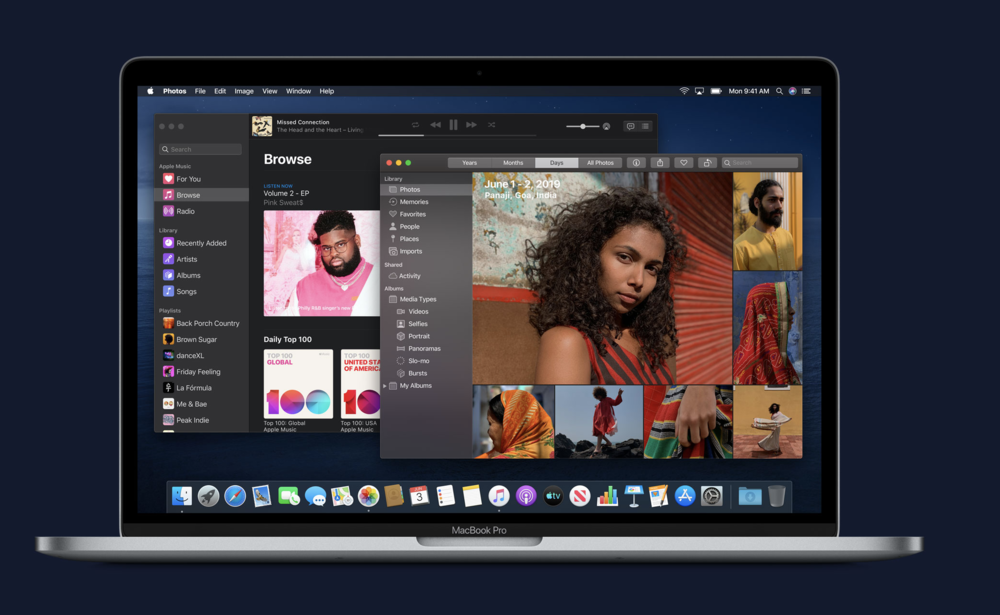Open Safari from the Dock
Viewport: 1000px width, 615px height.
point(235,496)
